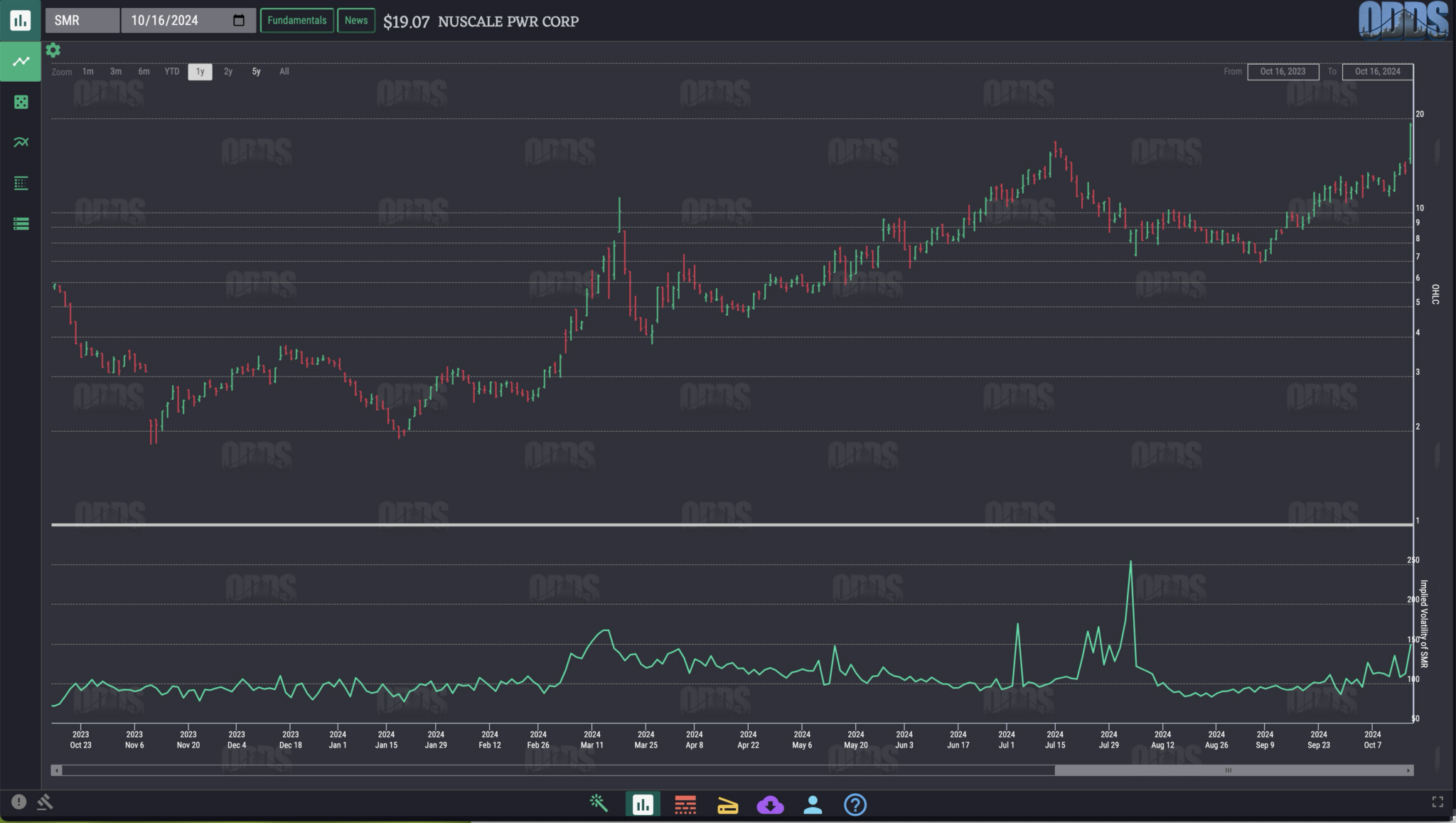Switch zoom to All time range
The image size is (1456, 823).
284,72
